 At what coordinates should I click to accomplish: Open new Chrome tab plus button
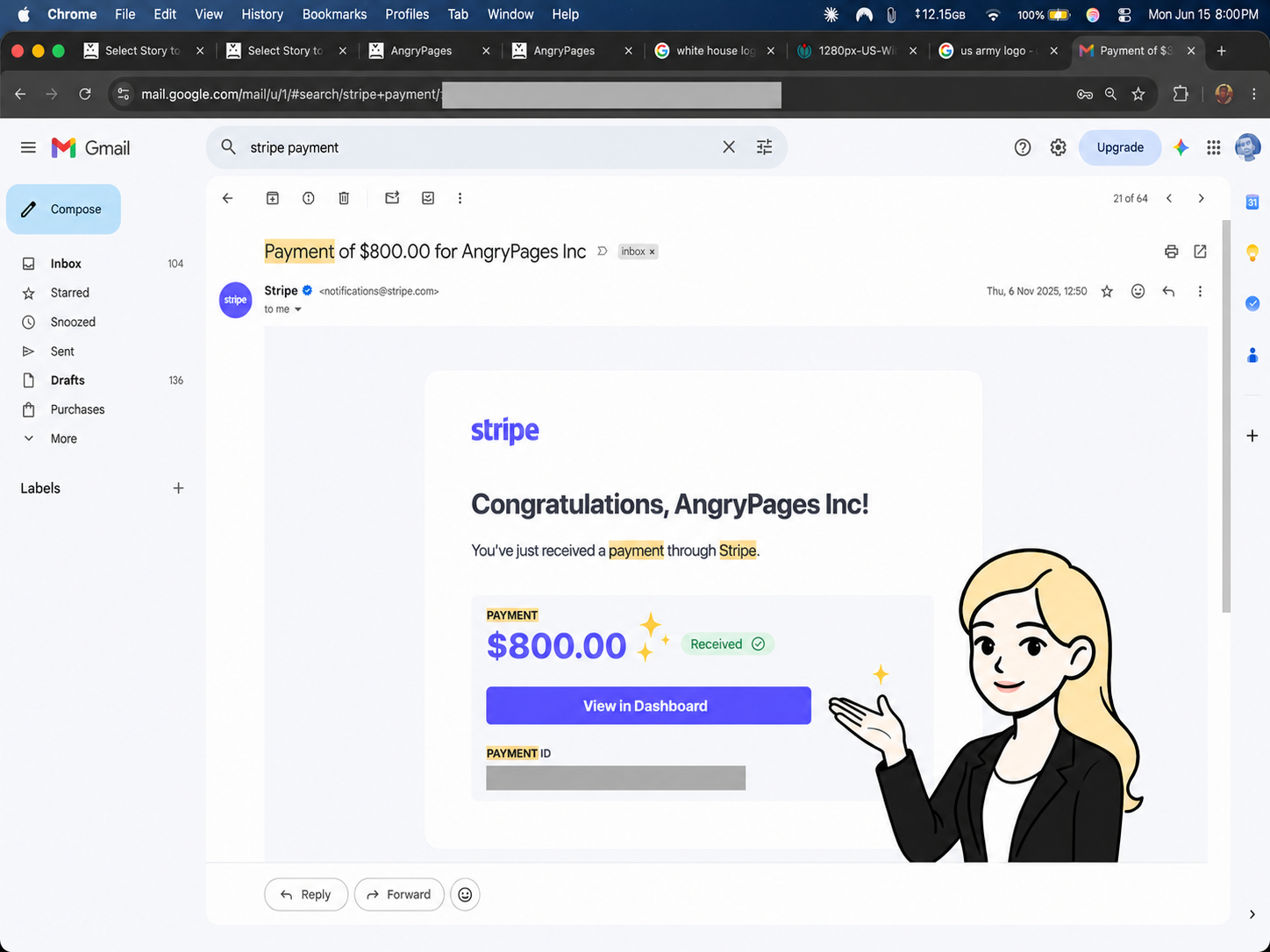(x=1222, y=51)
